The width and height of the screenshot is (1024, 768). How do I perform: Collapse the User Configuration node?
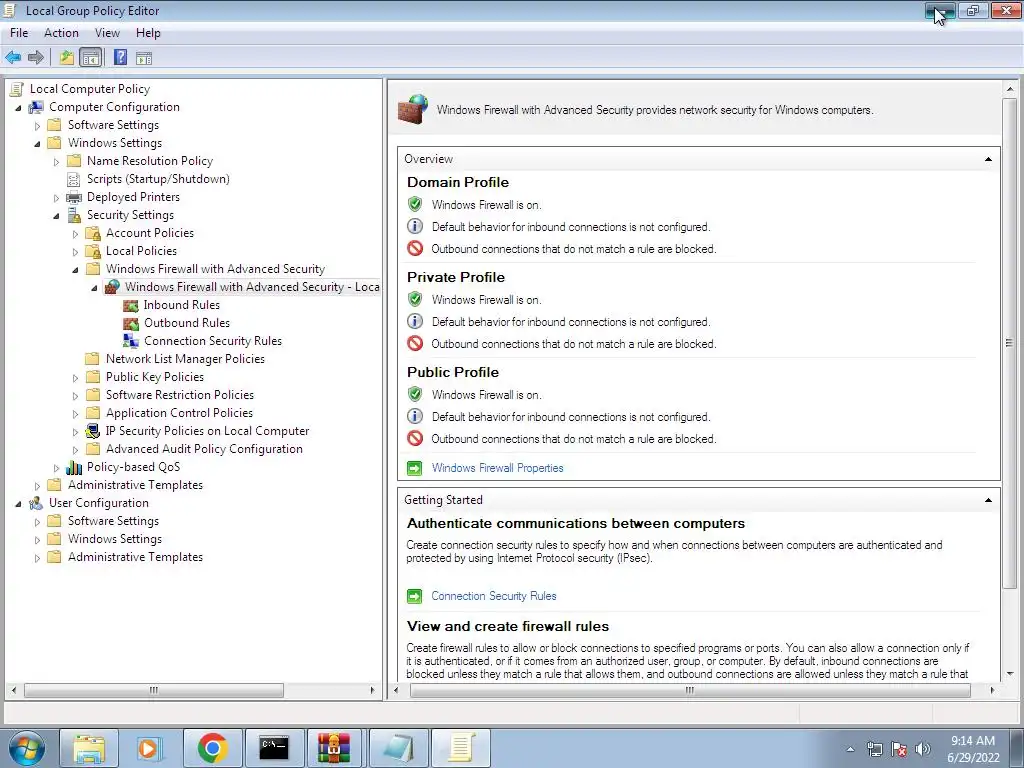[18, 504]
